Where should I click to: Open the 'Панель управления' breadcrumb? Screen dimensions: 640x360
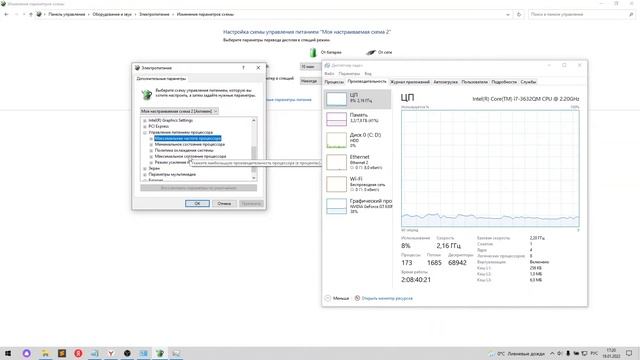click(67, 14)
